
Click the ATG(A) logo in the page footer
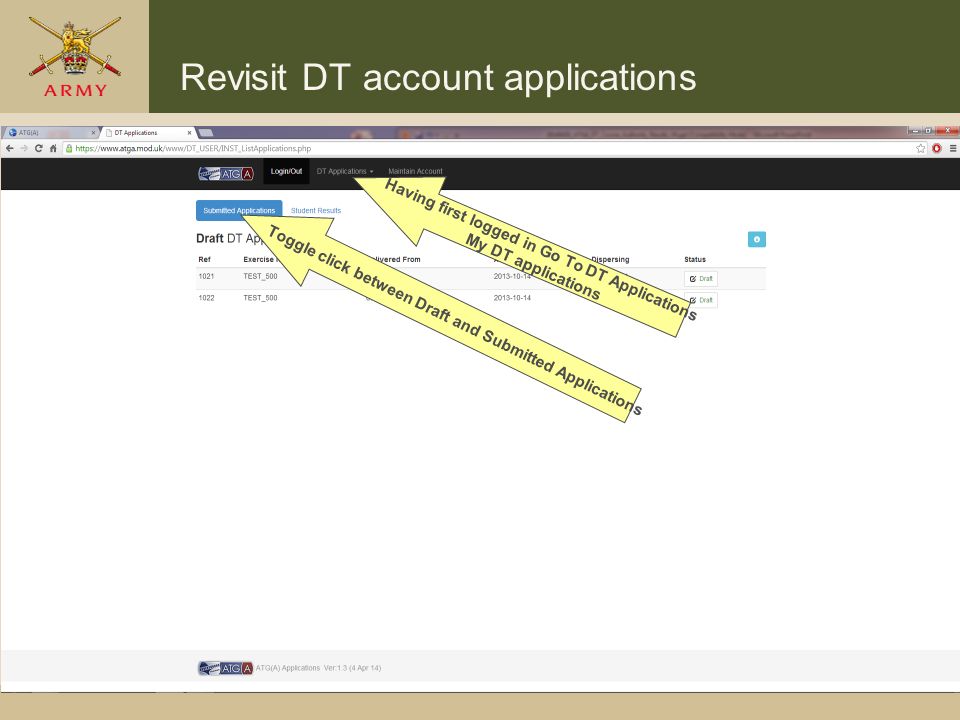pos(225,668)
